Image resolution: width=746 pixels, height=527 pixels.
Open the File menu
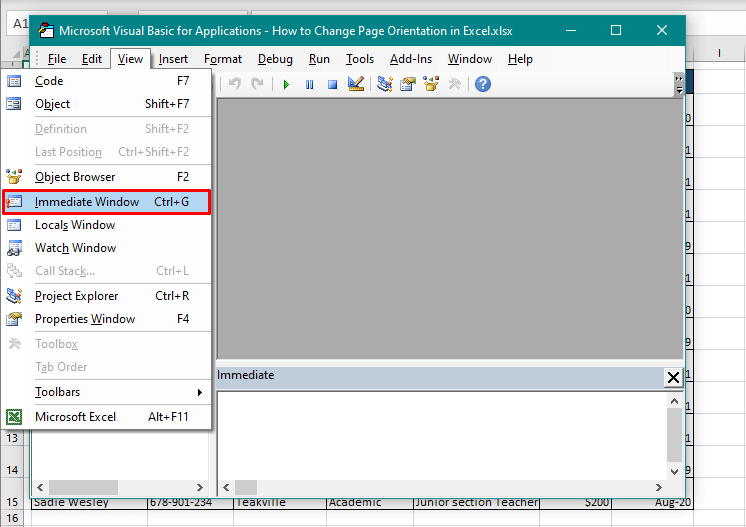(x=57, y=59)
